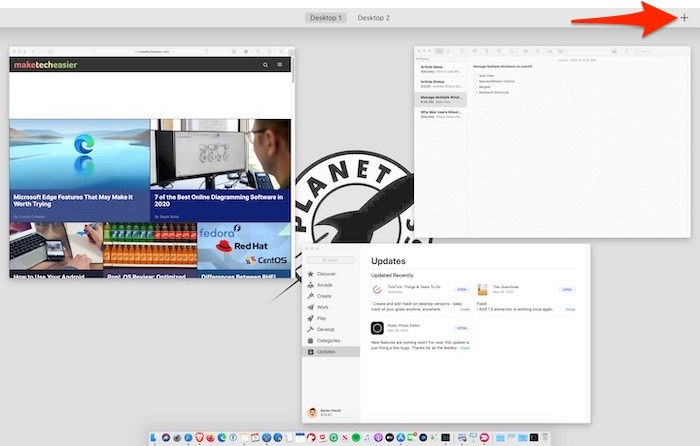Click the Safari address bar

pyautogui.click(x=152, y=51)
